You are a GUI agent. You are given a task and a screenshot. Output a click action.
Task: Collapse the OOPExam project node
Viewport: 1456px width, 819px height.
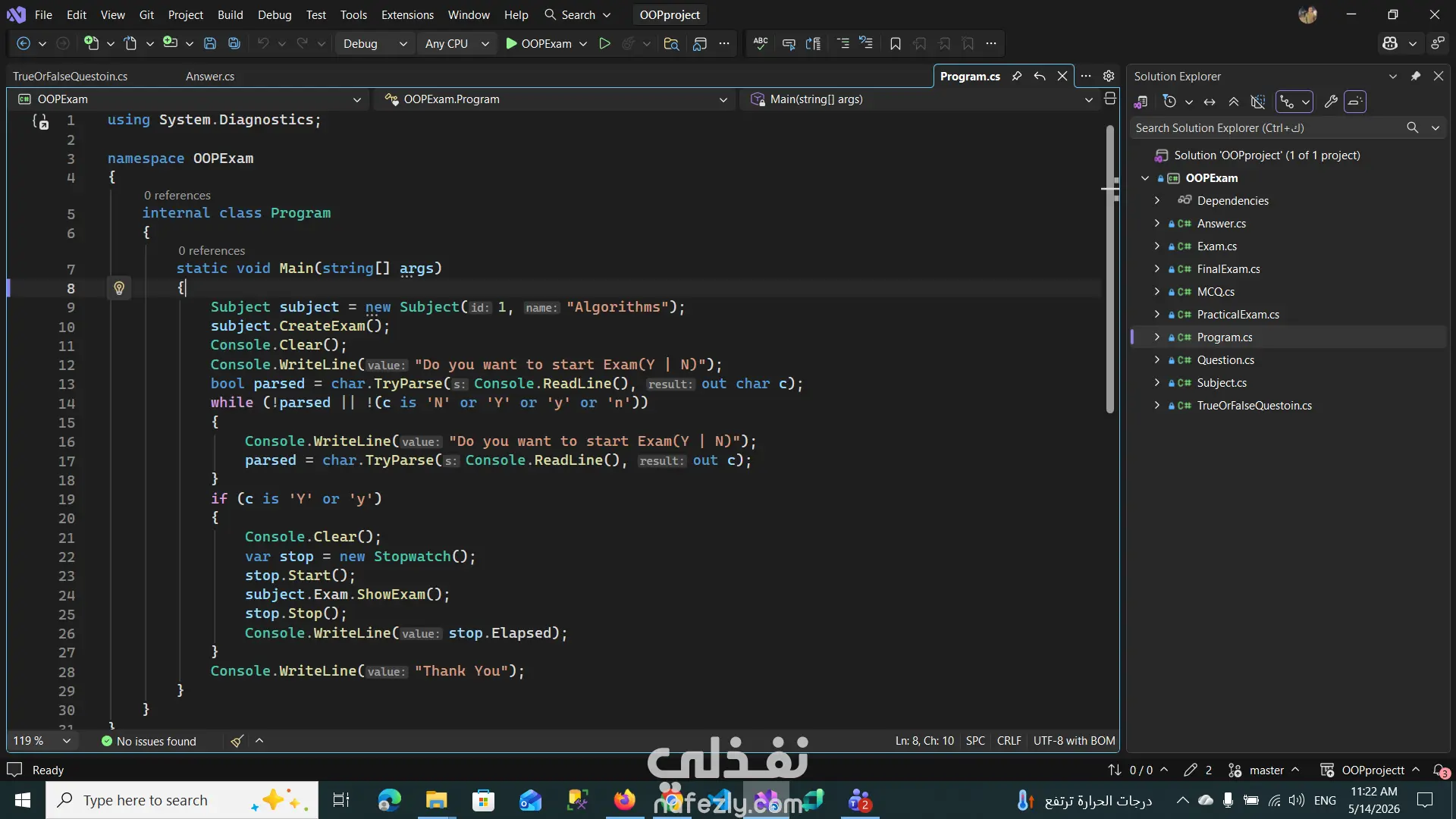1145,178
